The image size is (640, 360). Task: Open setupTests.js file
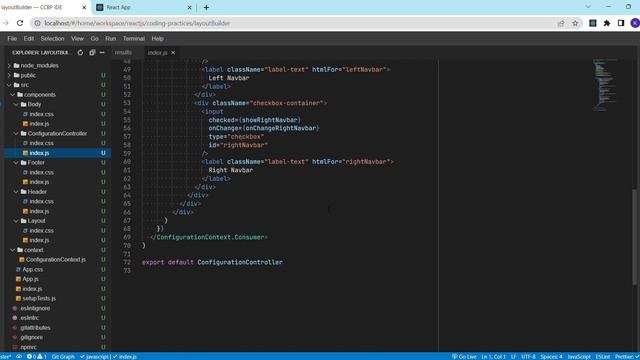39,298
